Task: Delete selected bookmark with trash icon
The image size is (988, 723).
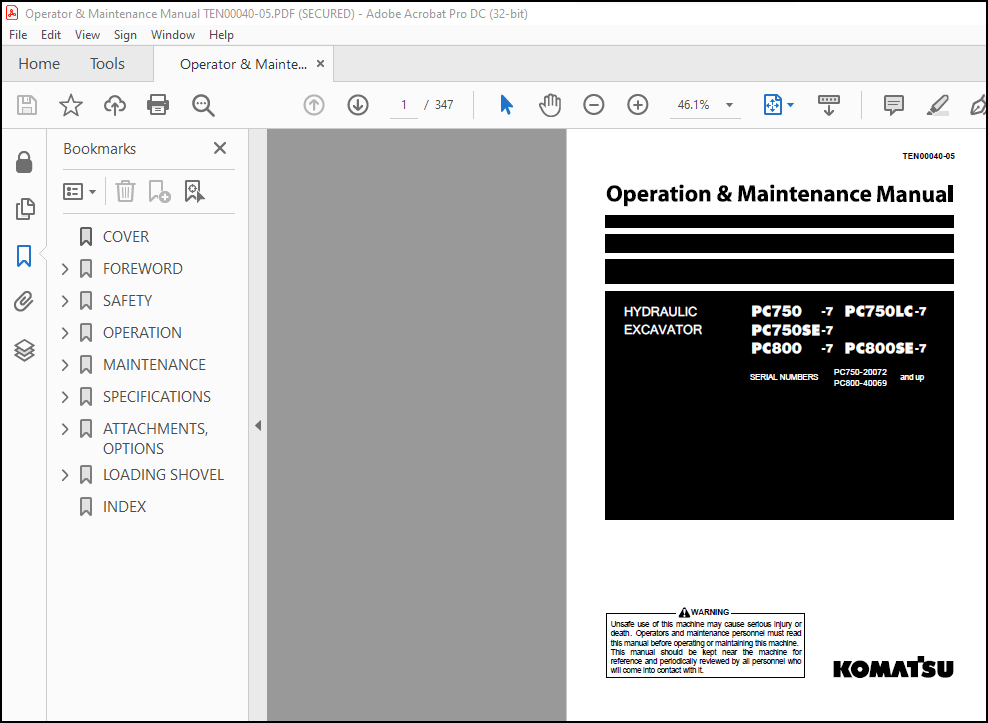Action: [x=125, y=191]
